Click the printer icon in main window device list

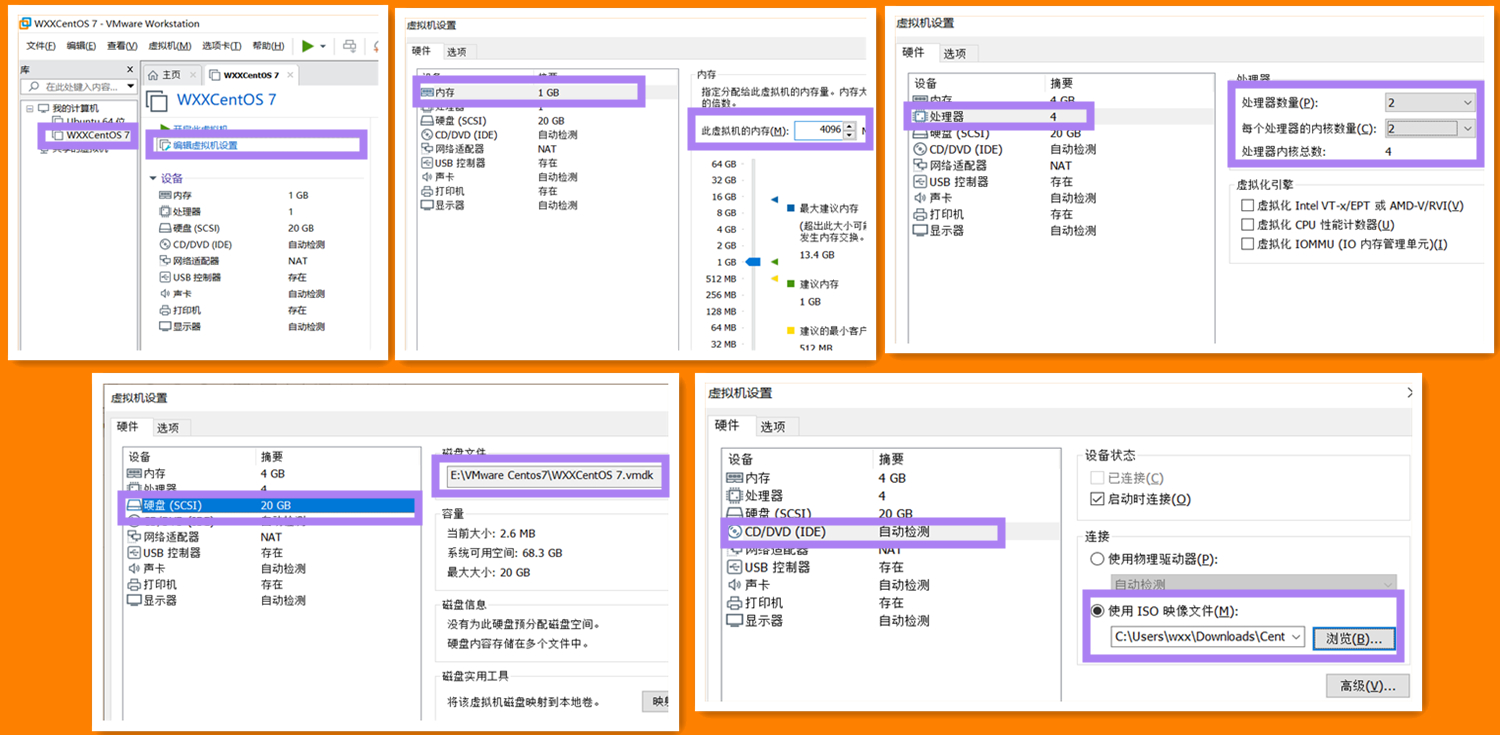tap(165, 310)
